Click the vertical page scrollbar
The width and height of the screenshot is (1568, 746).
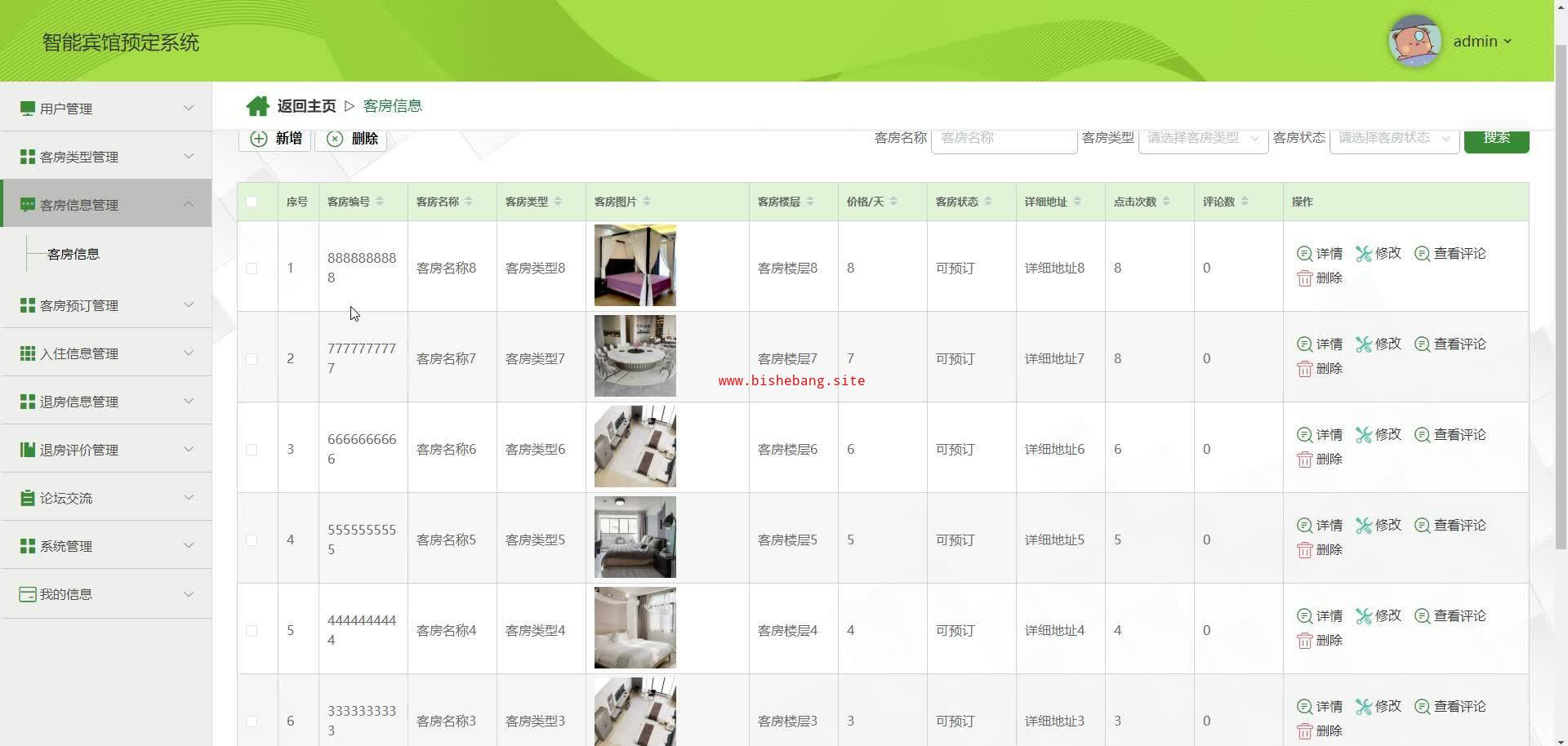point(1561,298)
